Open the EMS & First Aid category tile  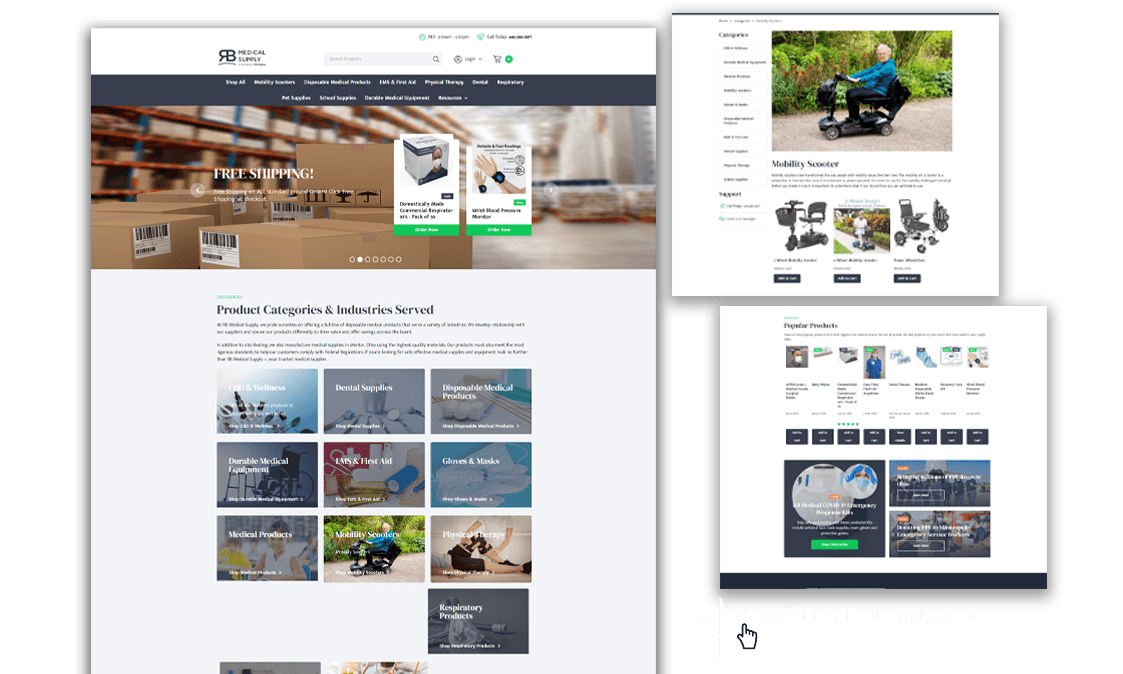click(x=374, y=475)
